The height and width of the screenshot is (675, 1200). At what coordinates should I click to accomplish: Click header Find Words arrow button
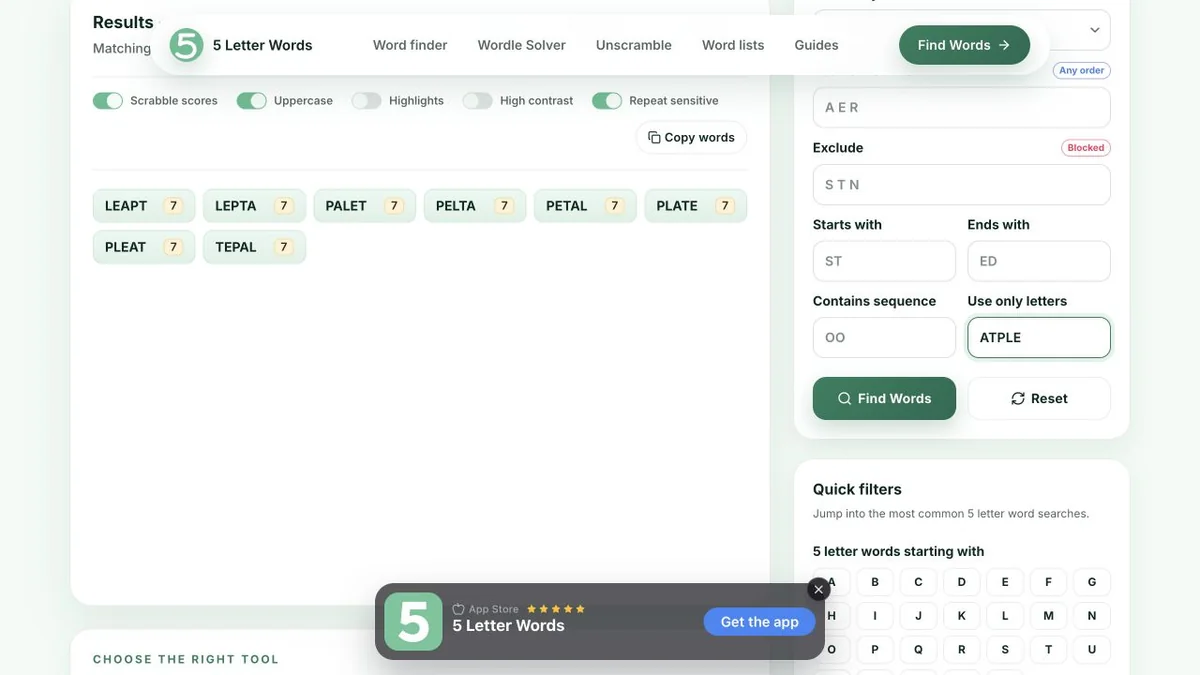964,45
